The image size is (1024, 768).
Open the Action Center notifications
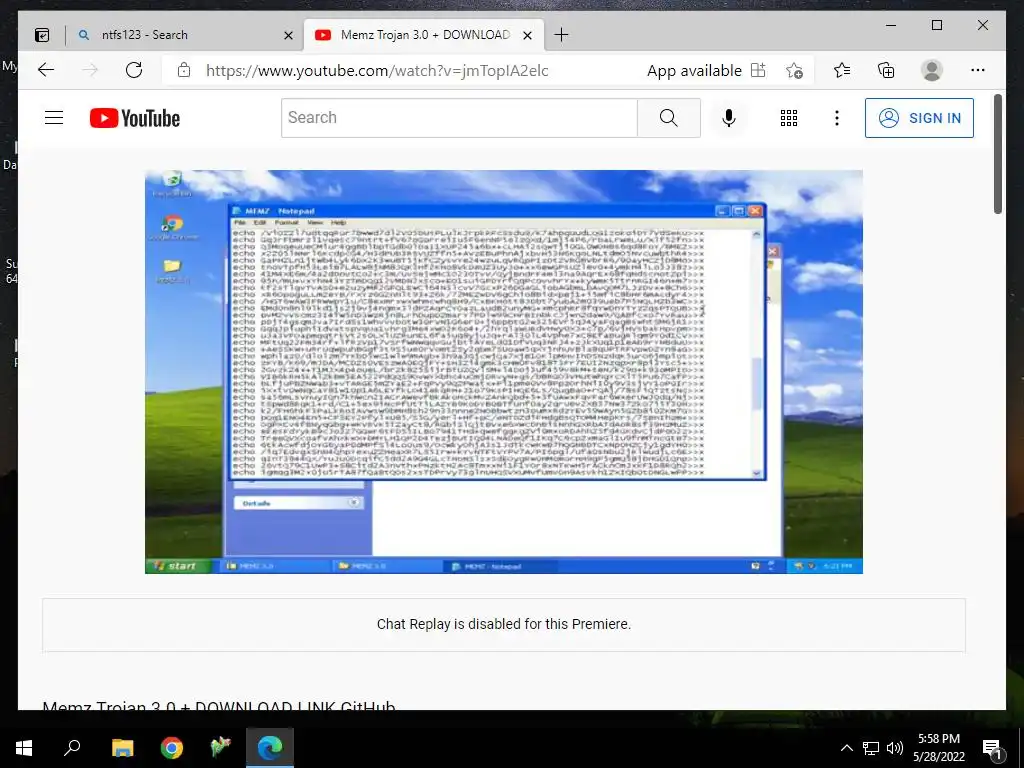tap(993, 748)
